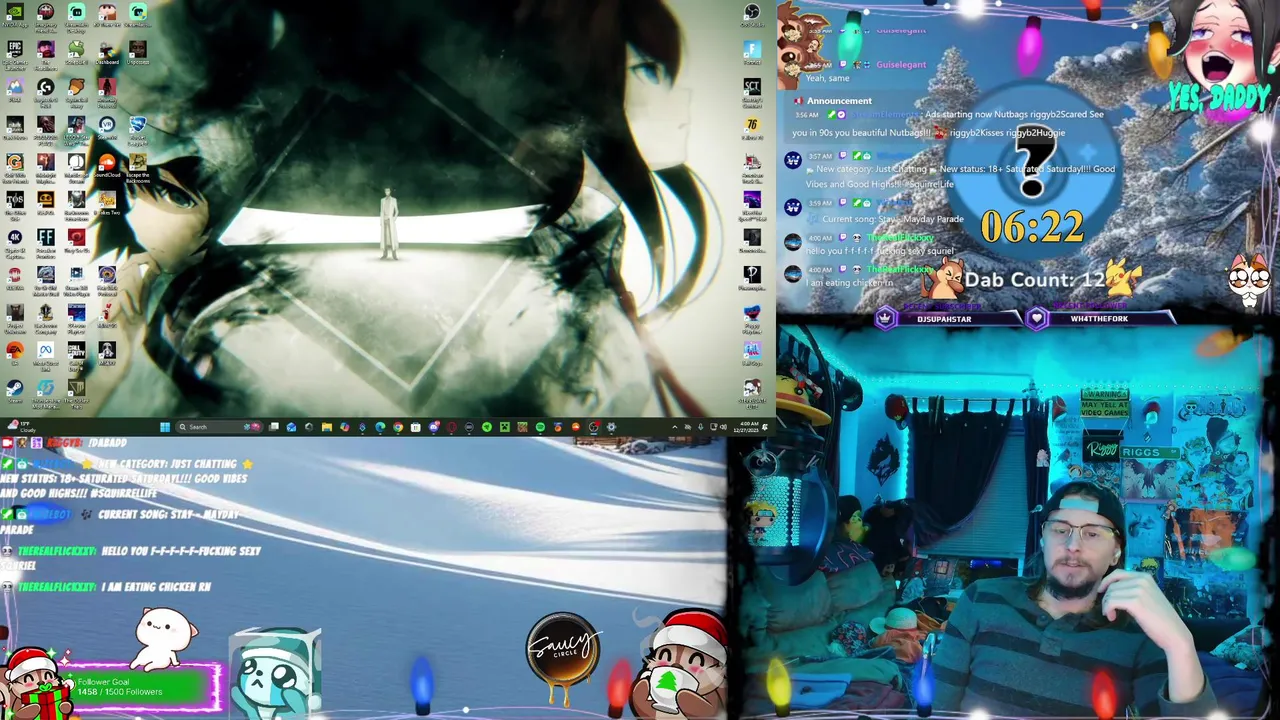This screenshot has height=720, width=1280.
Task: Click the YES, DADDY sticker text
Action: tap(1219, 97)
